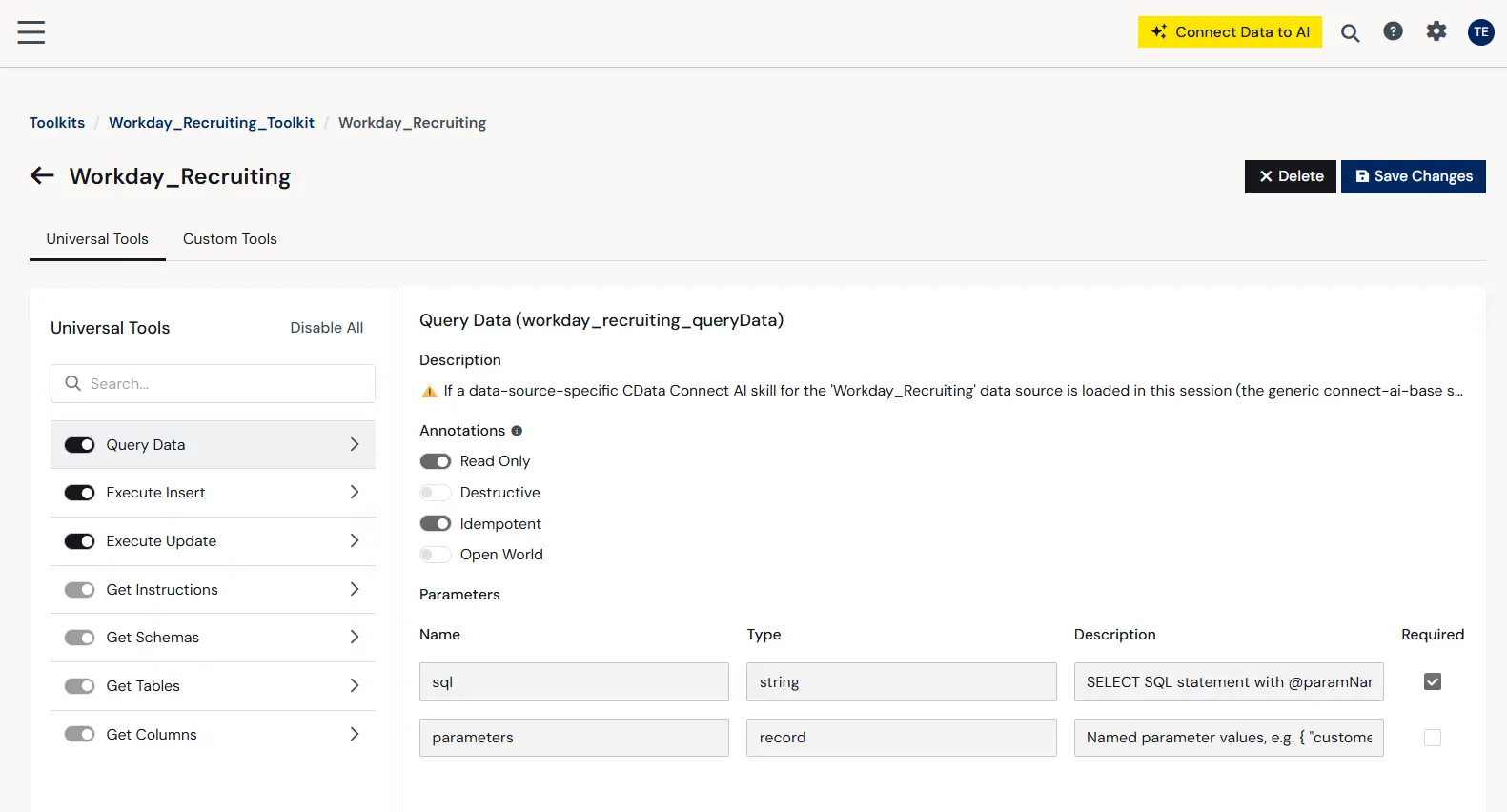This screenshot has height=812, width=1507.
Task: Expand the Get Tables tool chevron
Action: (355, 685)
